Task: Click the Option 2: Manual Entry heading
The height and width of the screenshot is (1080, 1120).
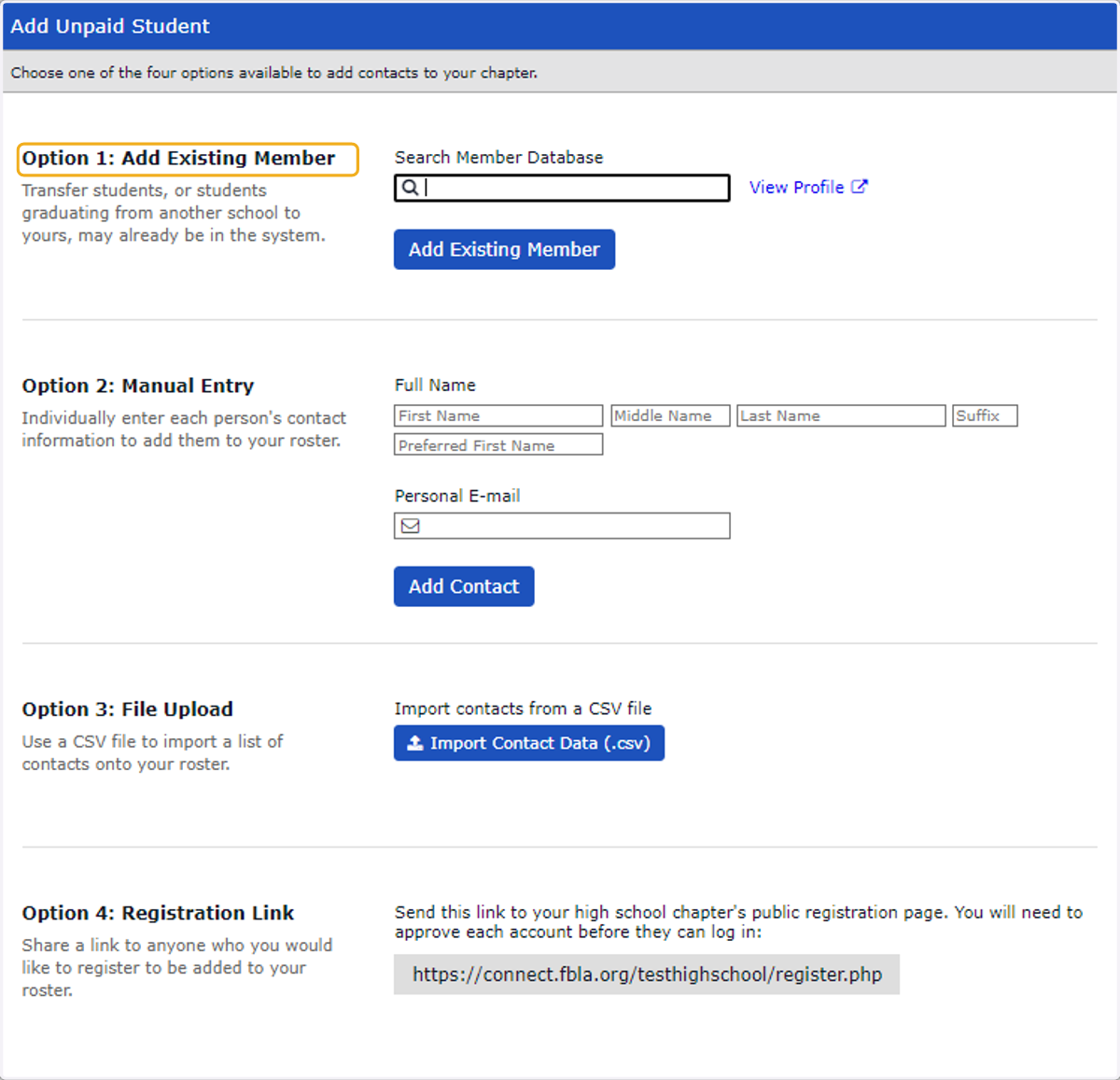Action: [x=138, y=386]
